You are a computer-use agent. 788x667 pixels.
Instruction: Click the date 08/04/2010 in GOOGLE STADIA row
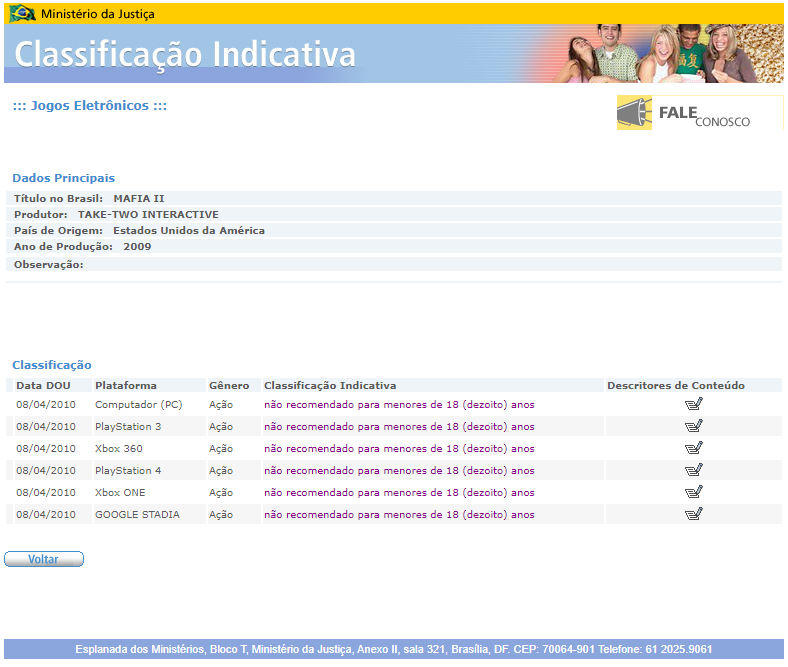(x=46, y=515)
